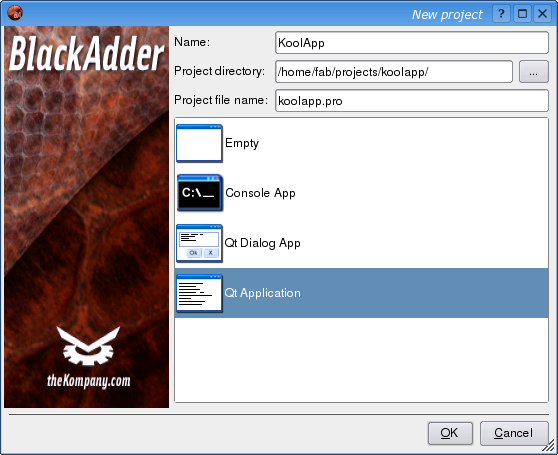Screen dimensions: 558x455
Task: Open the What's This help button
Action: tap(501, 14)
